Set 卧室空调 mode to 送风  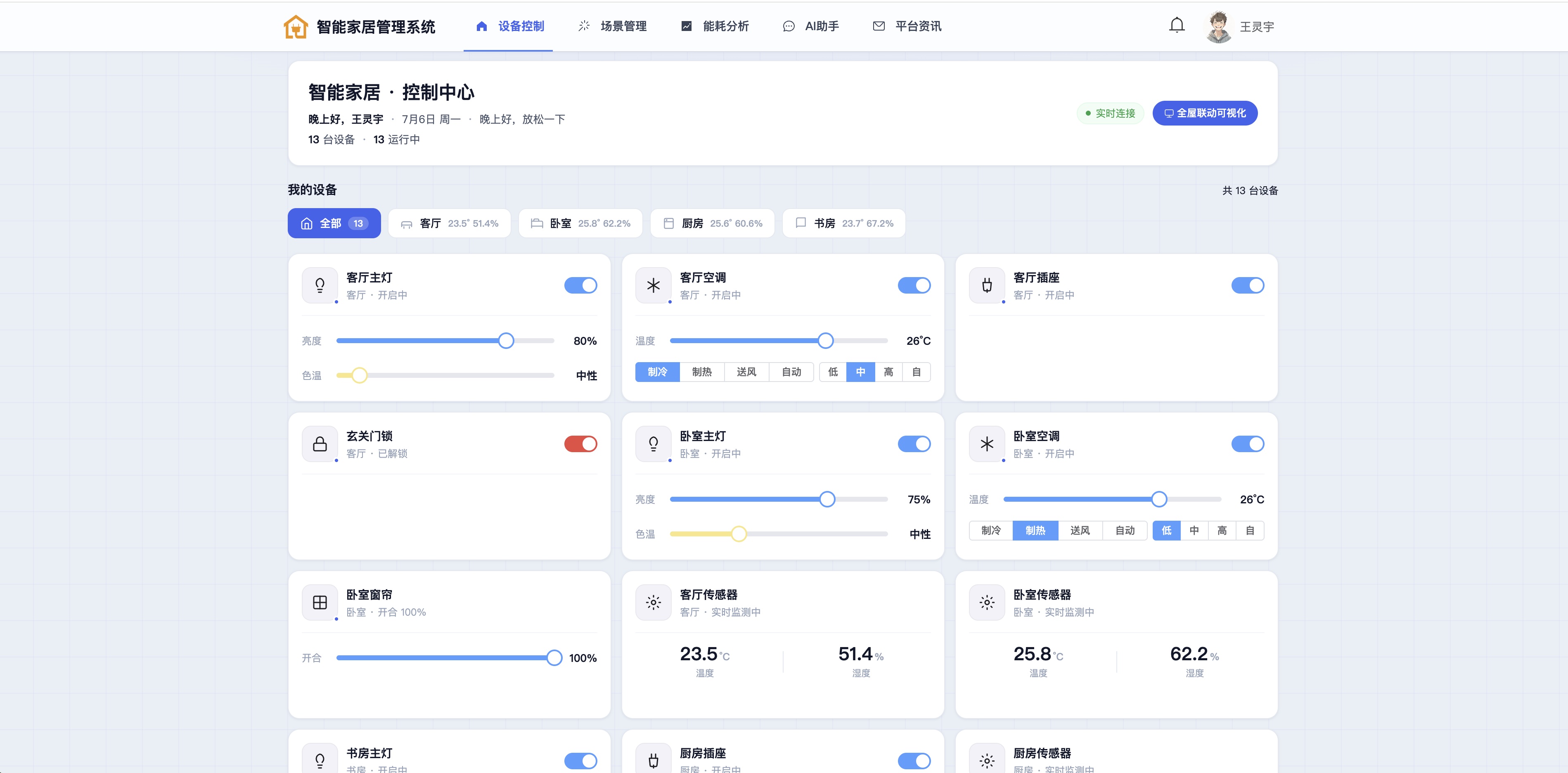tap(1080, 531)
